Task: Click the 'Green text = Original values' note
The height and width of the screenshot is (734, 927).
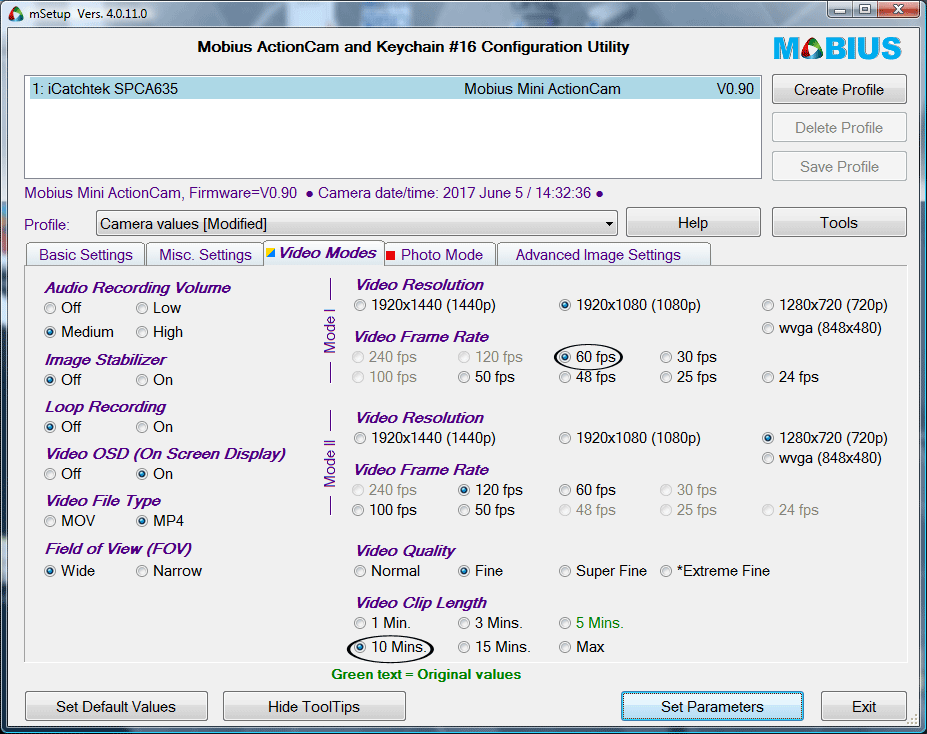Action: tap(426, 674)
